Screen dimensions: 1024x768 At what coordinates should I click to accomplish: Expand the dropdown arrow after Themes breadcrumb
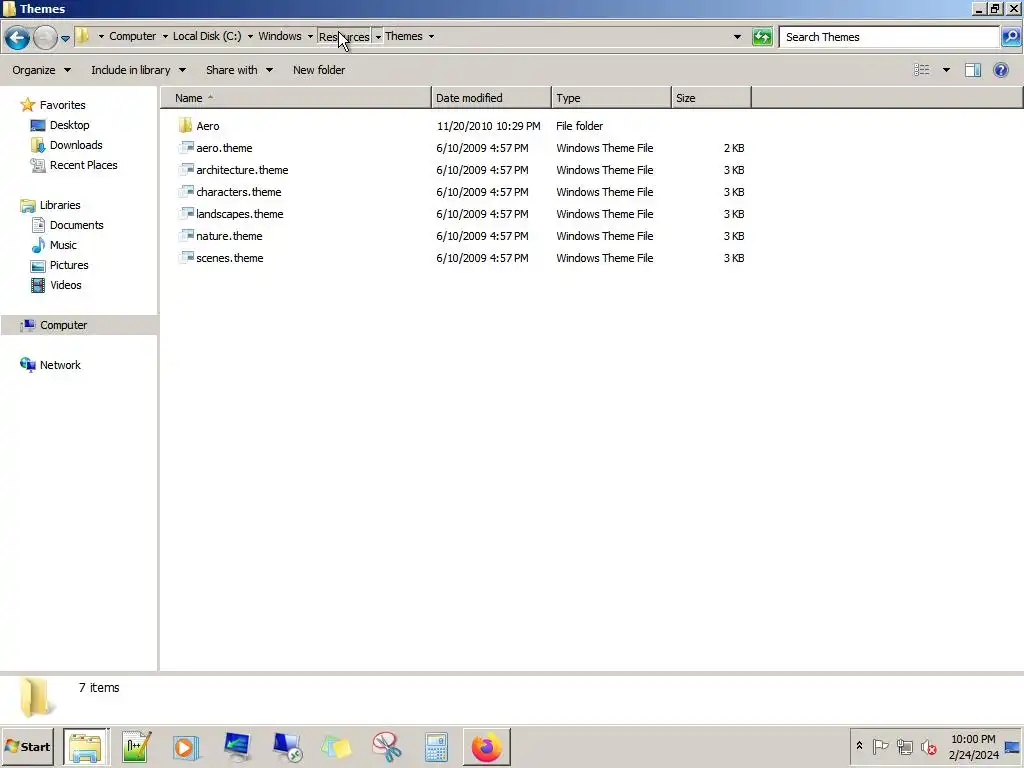point(431,37)
